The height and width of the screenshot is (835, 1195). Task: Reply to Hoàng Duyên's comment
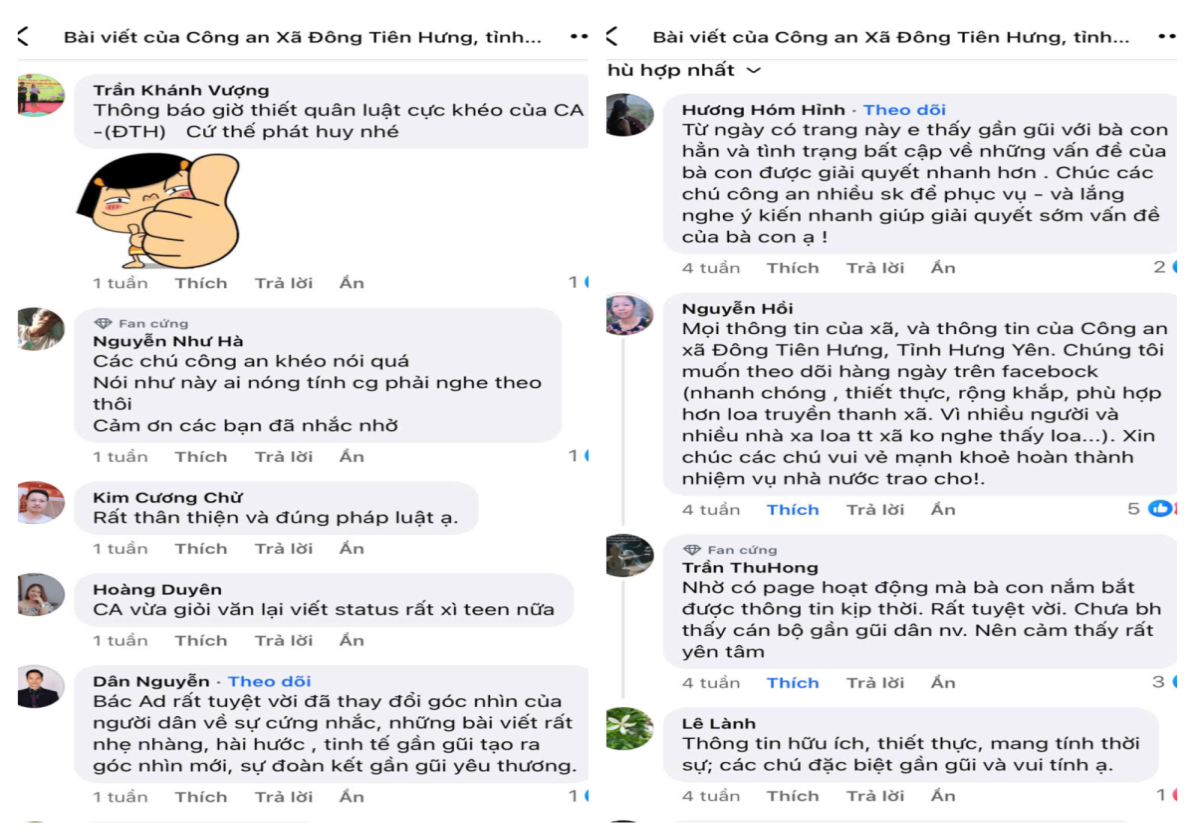[284, 641]
